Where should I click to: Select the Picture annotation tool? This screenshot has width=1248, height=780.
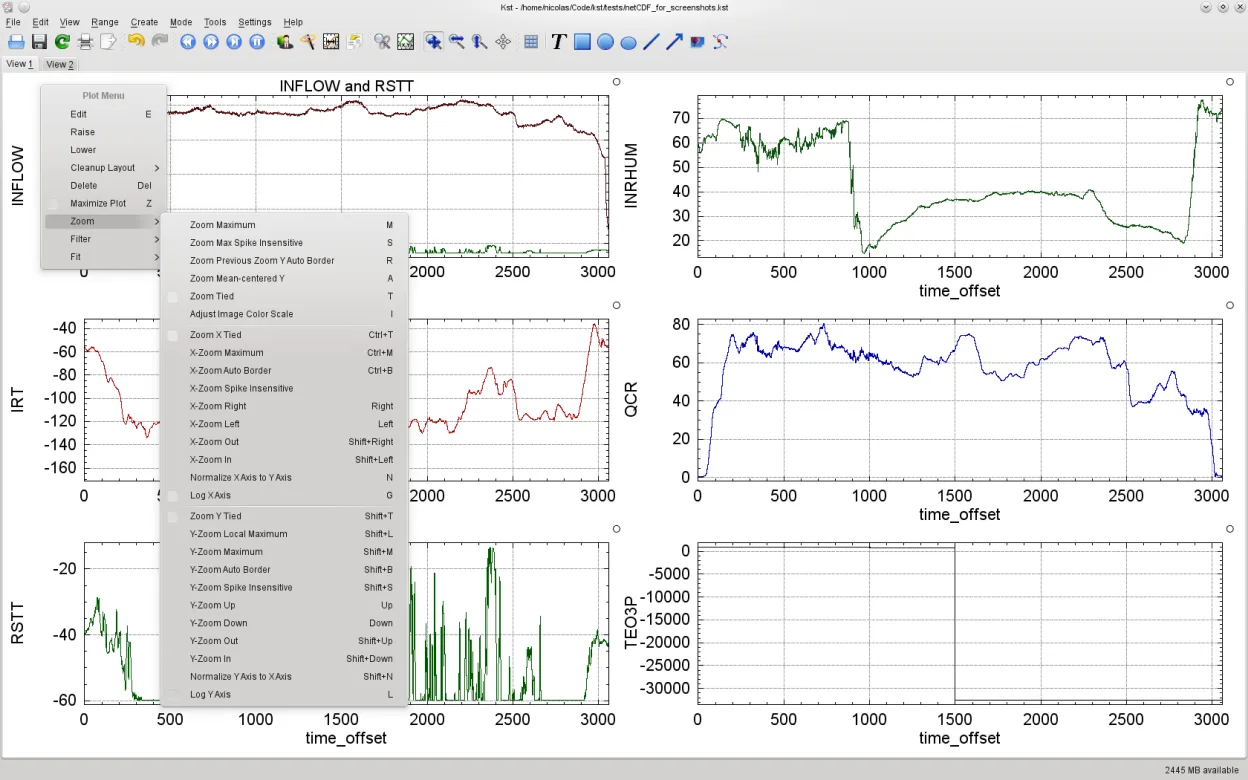click(x=697, y=42)
